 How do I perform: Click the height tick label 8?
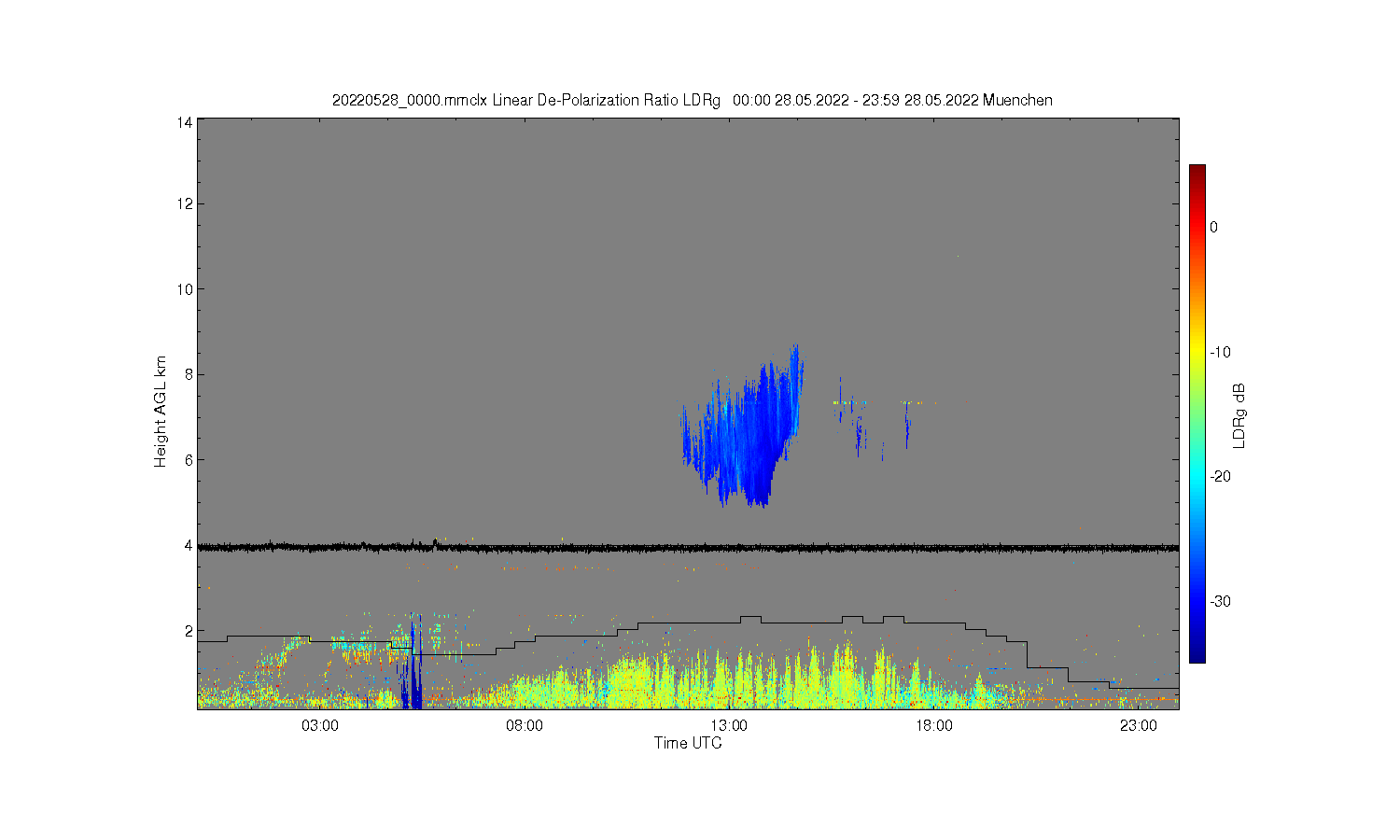coord(189,374)
